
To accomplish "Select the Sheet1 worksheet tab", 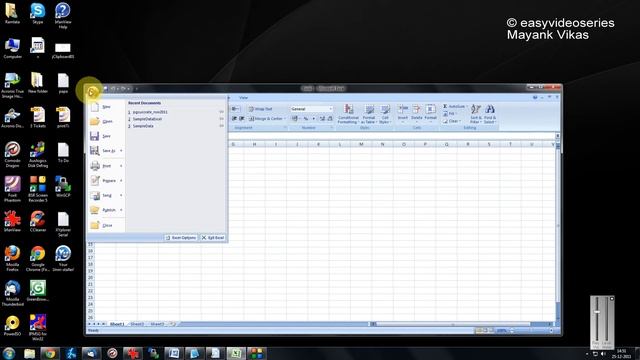I will pyautogui.click(x=117, y=324).
